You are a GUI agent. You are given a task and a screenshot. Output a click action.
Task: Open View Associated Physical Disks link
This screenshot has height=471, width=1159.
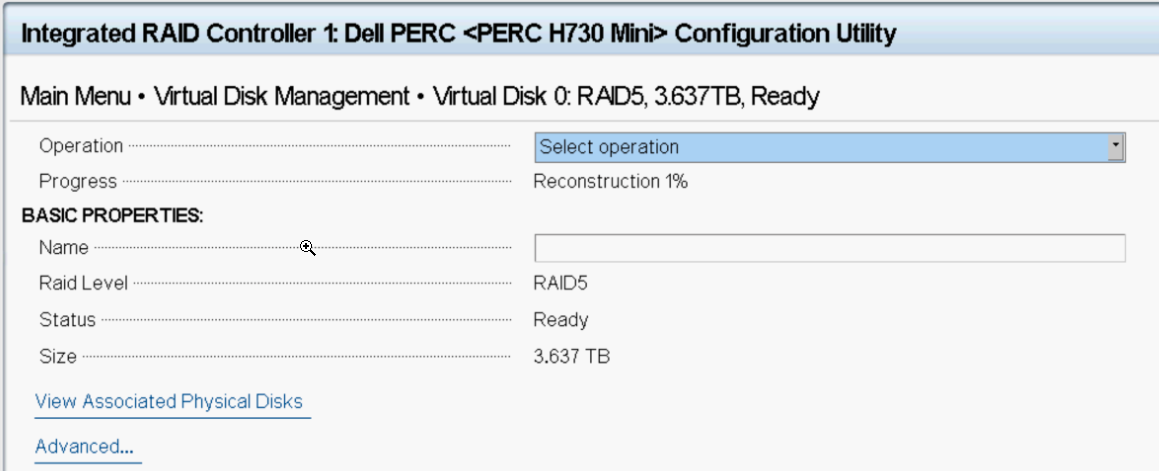[169, 401]
